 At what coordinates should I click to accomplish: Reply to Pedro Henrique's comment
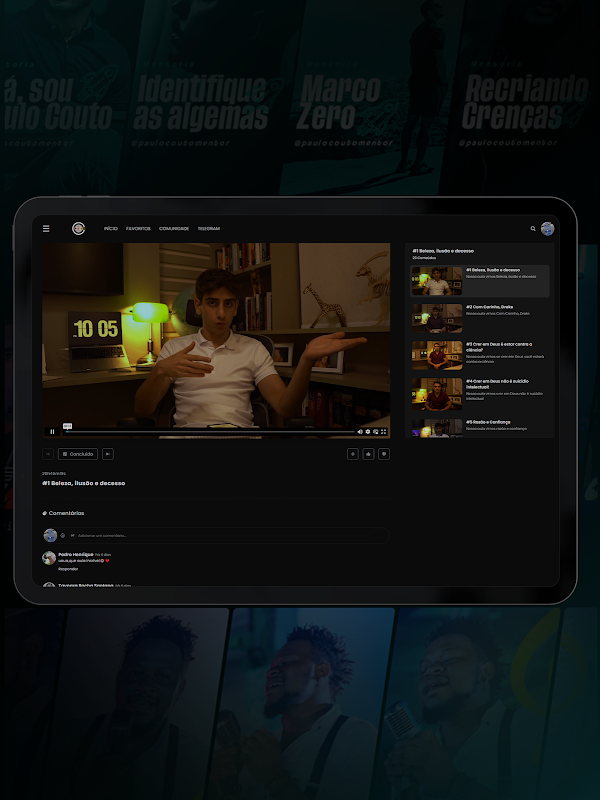(x=68, y=568)
